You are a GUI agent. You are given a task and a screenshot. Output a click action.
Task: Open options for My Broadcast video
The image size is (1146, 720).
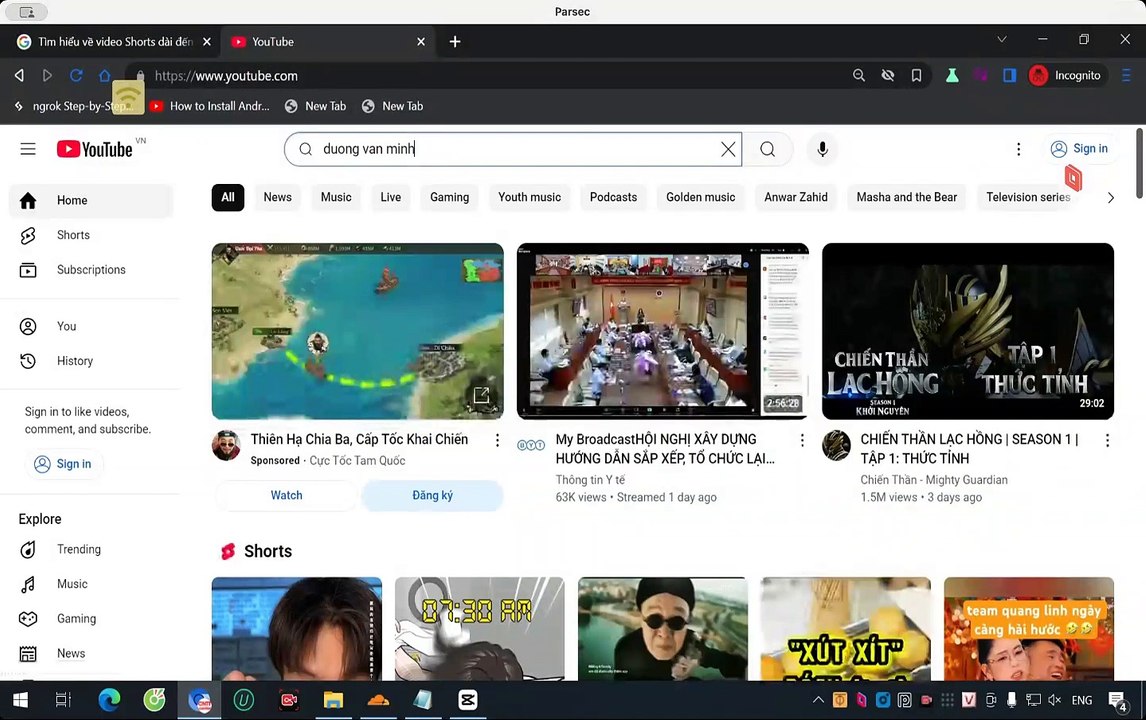pyautogui.click(x=802, y=440)
